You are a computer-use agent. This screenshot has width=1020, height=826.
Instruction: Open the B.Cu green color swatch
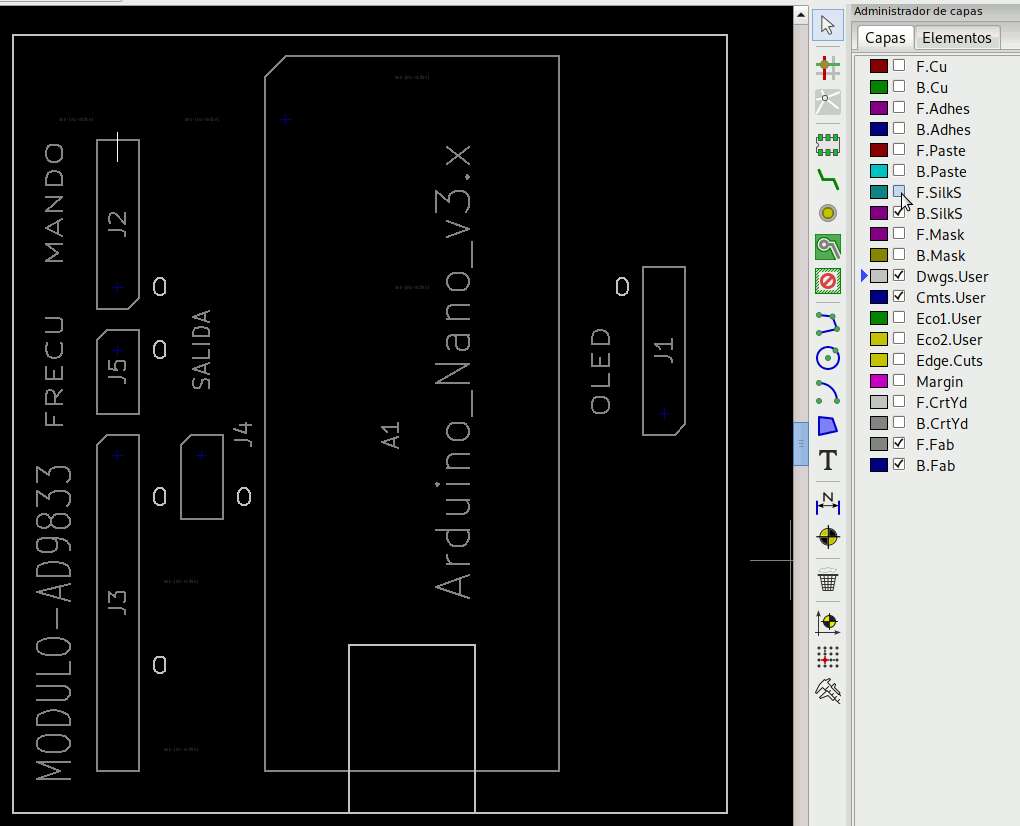pos(879,87)
